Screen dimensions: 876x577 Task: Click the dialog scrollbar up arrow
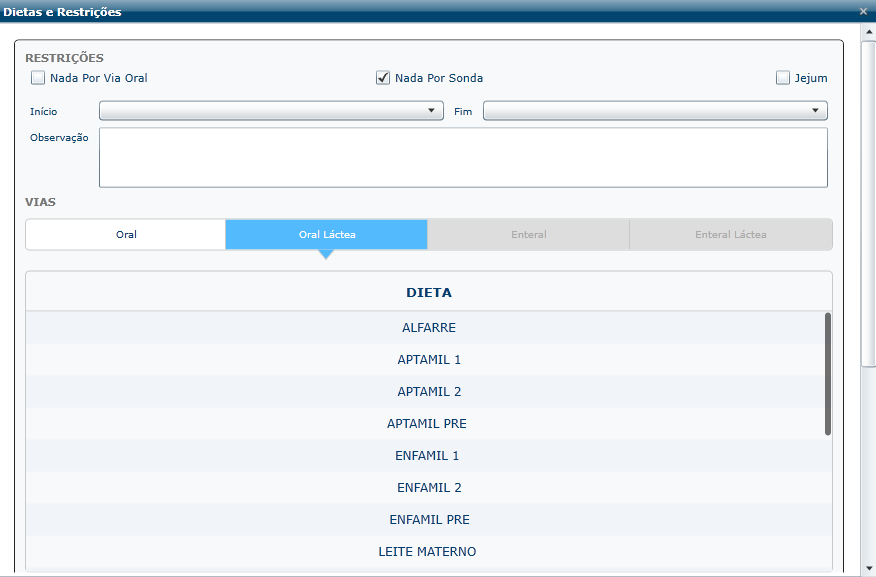click(869, 32)
